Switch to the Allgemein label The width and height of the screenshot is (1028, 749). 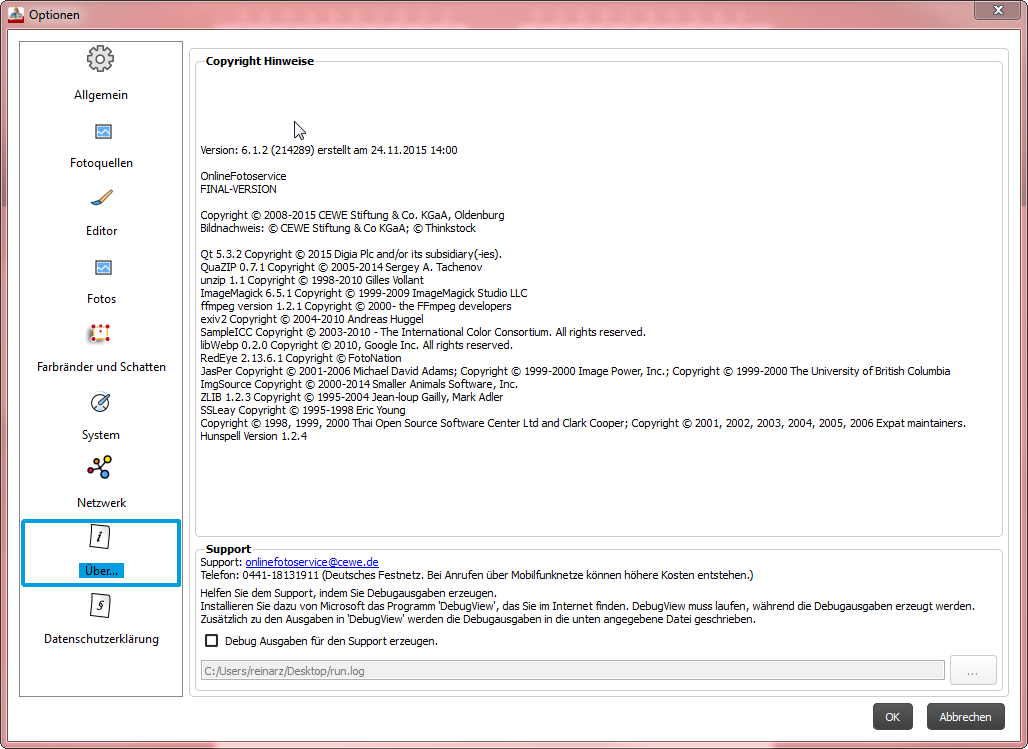tap(101, 95)
